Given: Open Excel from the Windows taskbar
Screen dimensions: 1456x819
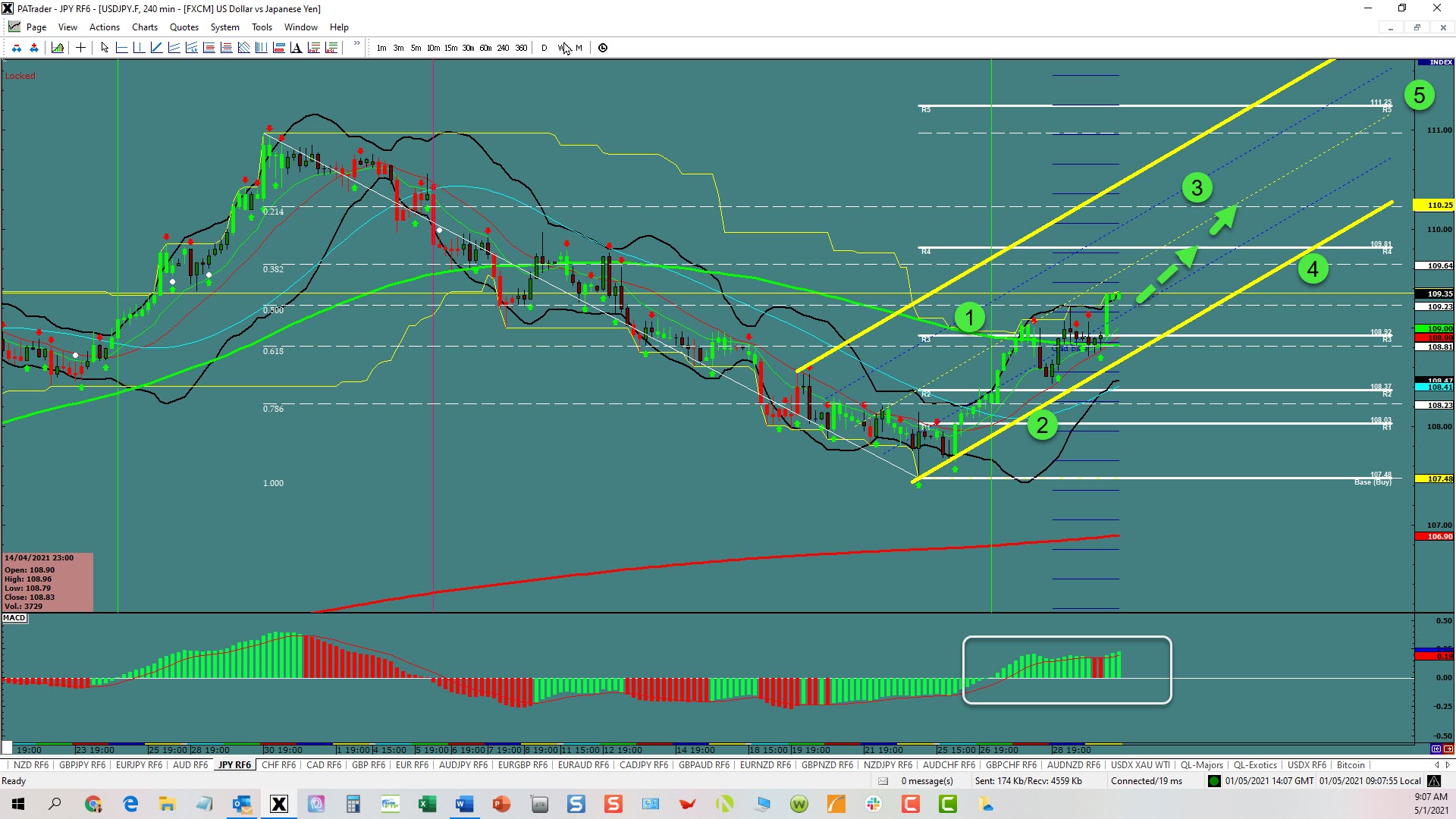Looking at the screenshot, I should pyautogui.click(x=427, y=805).
